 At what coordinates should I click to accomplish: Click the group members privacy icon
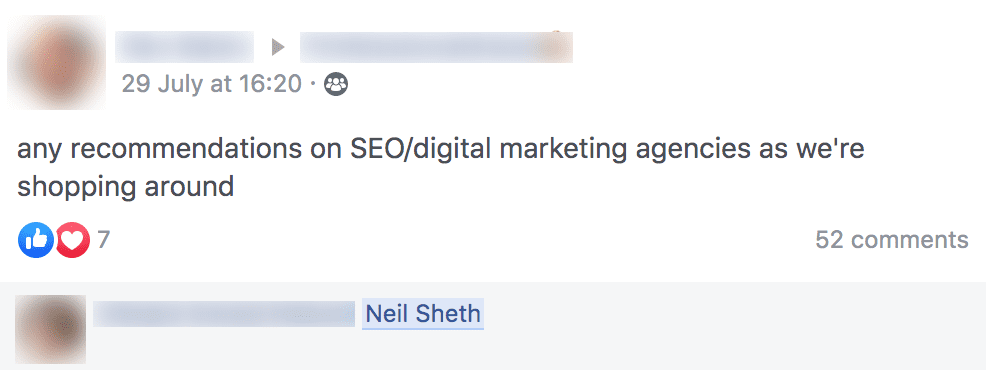point(336,84)
